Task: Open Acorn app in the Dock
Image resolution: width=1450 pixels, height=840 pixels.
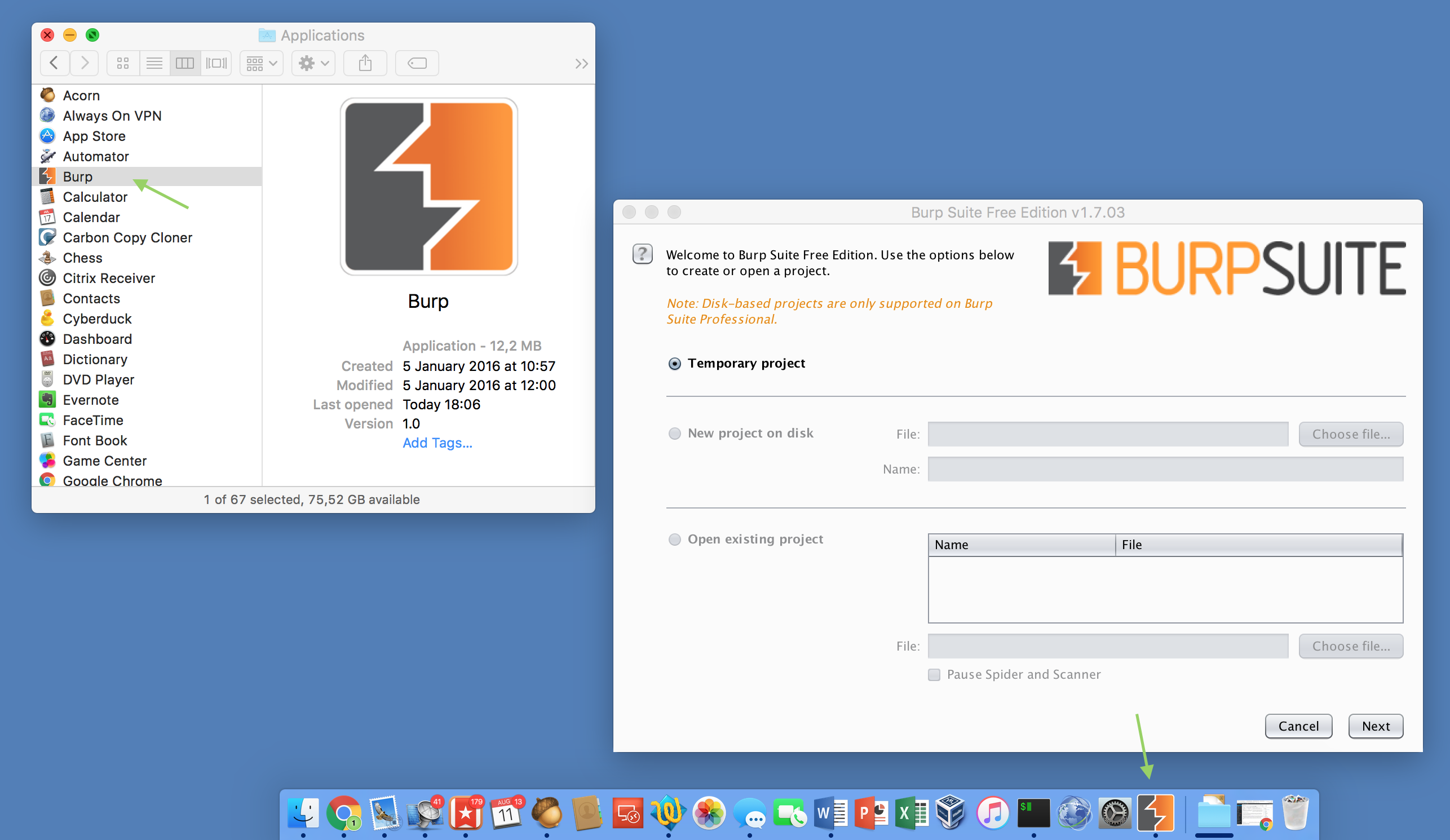Action: (x=547, y=814)
